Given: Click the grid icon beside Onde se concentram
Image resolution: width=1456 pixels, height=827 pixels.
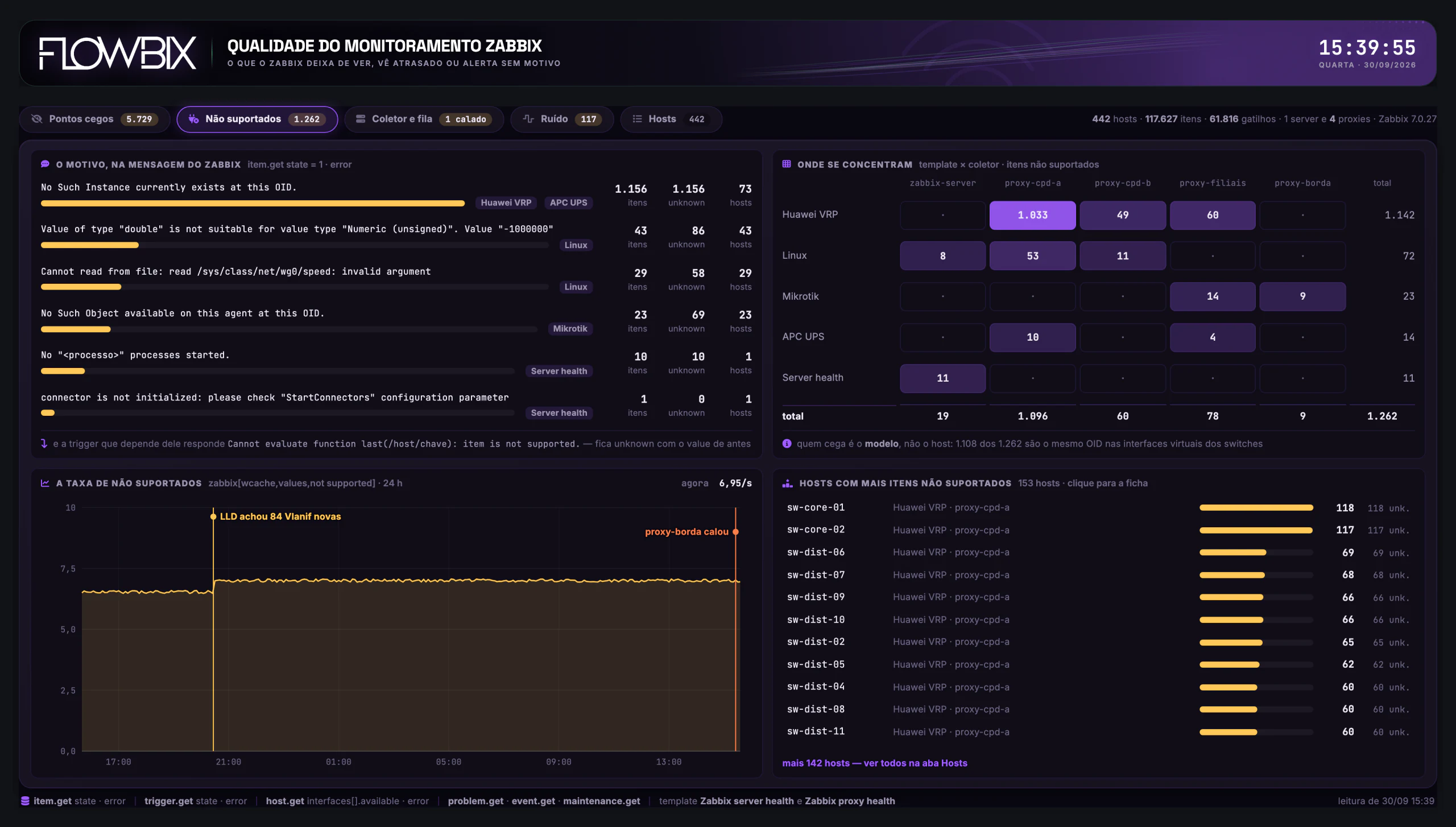Looking at the screenshot, I should pos(787,164).
